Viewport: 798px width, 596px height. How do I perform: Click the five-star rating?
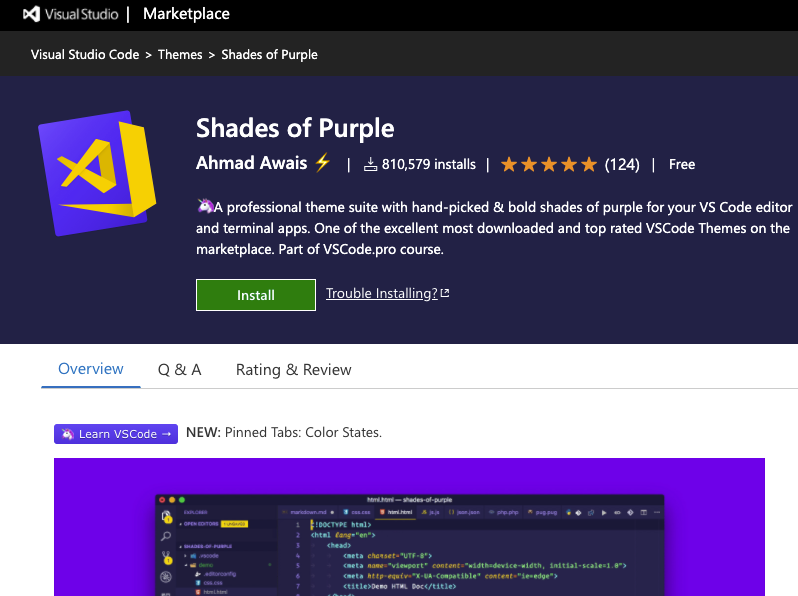(x=549, y=164)
